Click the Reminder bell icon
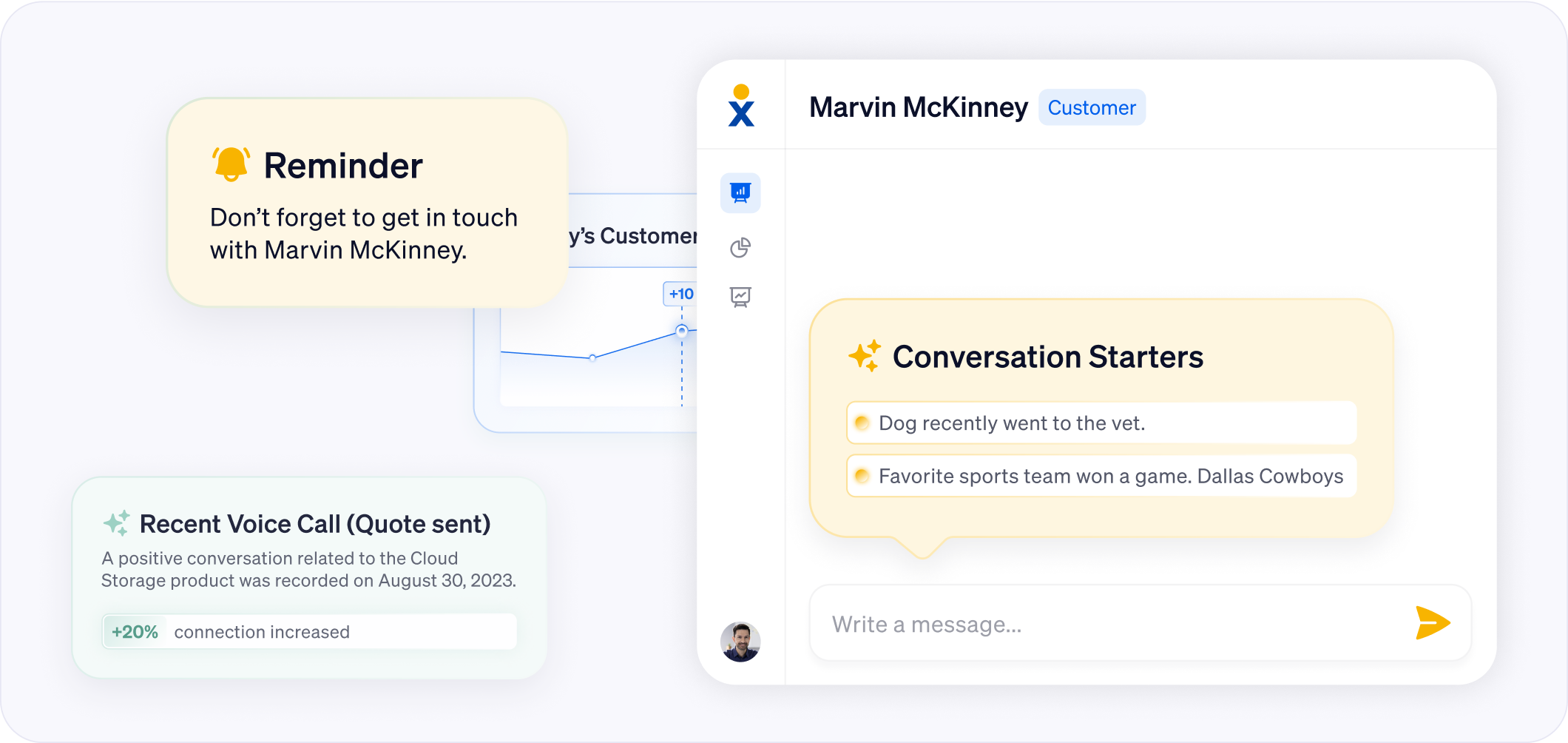 point(231,164)
